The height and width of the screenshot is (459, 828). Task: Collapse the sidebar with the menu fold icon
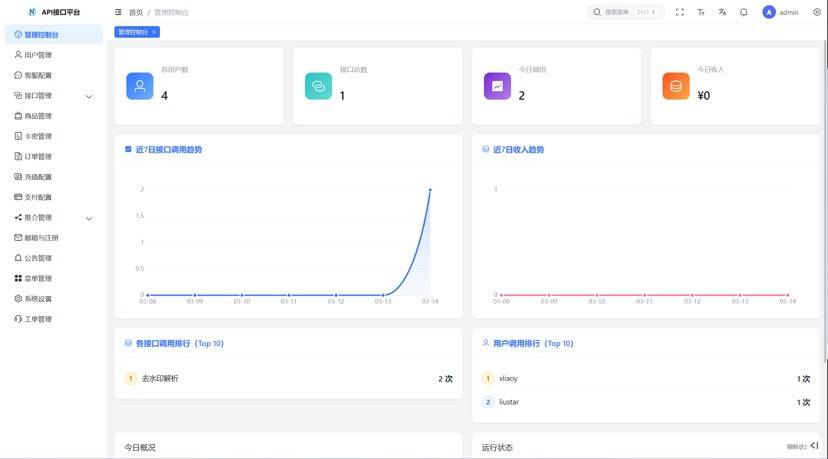point(119,12)
